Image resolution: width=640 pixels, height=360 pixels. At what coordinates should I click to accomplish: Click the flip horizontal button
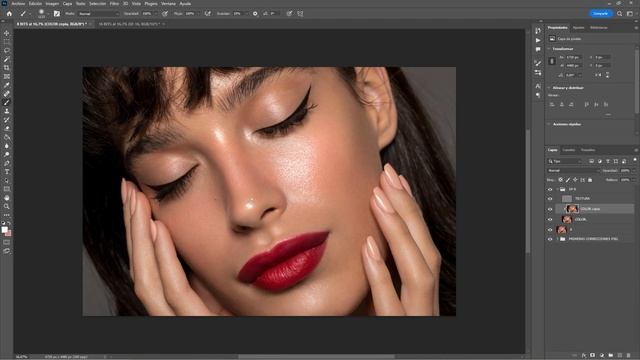coord(598,75)
